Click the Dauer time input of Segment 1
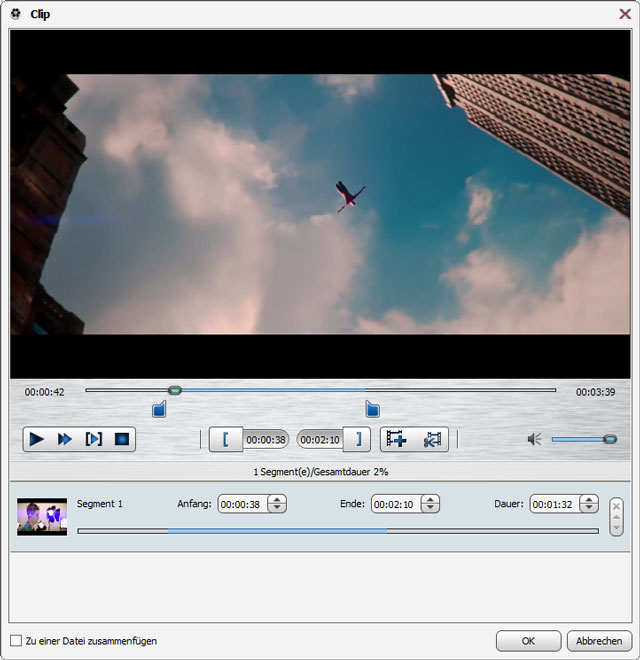640x660 pixels. coord(555,504)
